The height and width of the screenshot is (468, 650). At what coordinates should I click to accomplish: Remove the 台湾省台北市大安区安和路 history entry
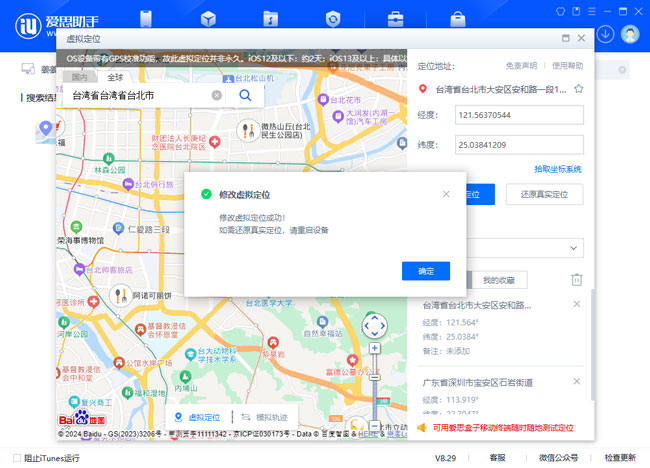pyautogui.click(x=576, y=304)
